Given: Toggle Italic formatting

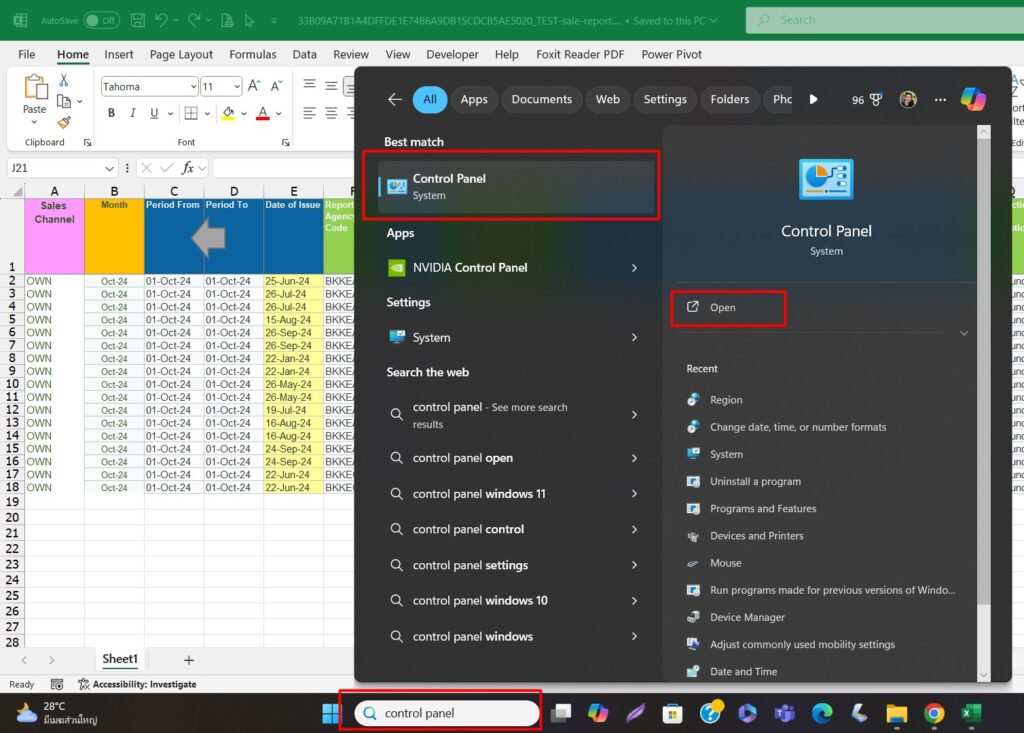Looking at the screenshot, I should click(x=133, y=113).
